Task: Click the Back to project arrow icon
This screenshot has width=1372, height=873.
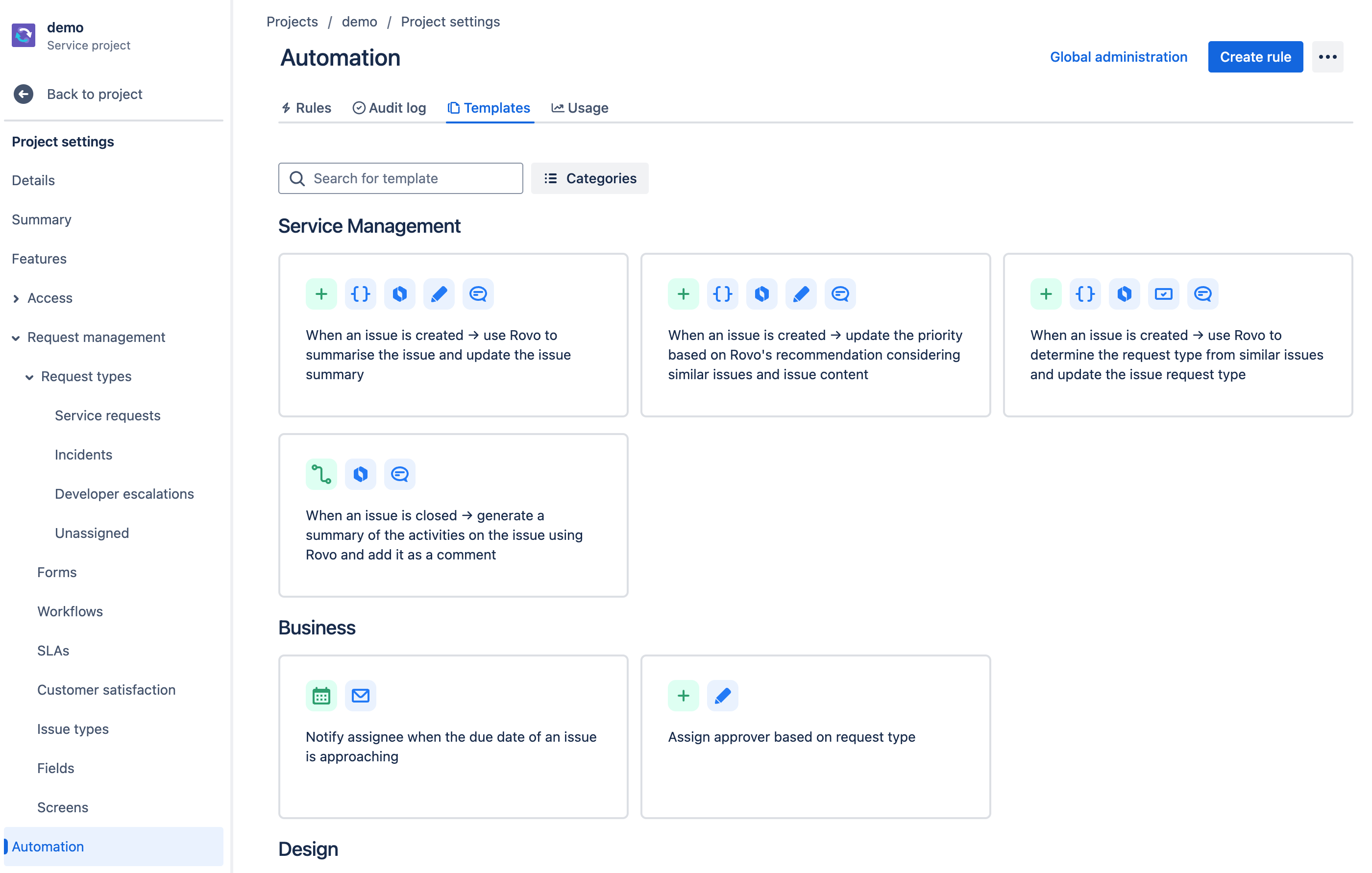Action: pyautogui.click(x=24, y=94)
